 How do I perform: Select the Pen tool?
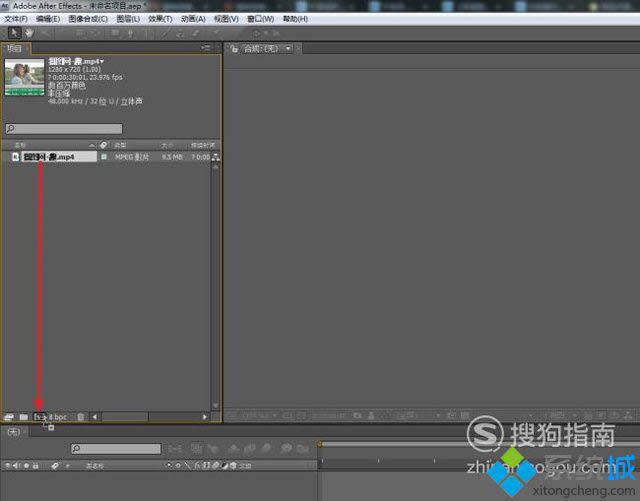[x=131, y=33]
